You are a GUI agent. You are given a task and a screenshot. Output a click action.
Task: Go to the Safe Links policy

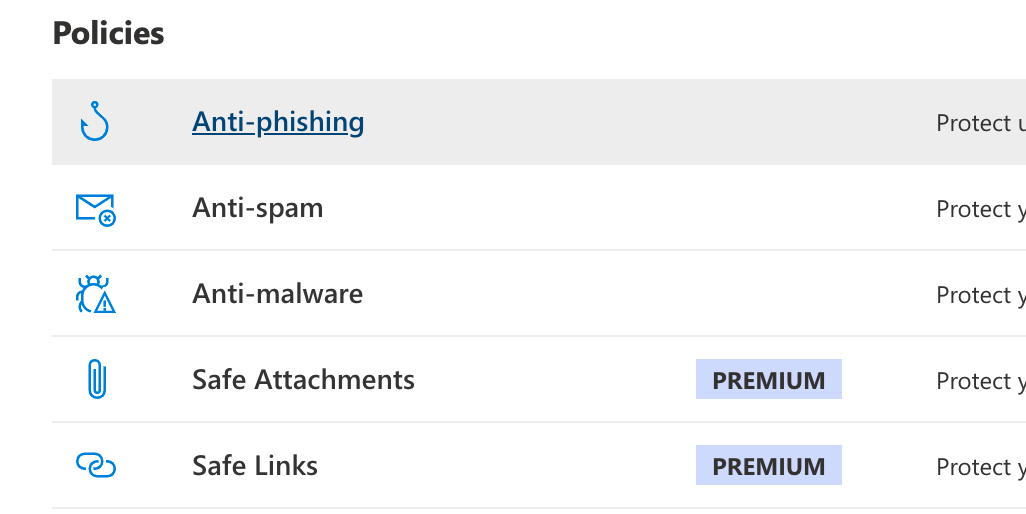(x=255, y=466)
